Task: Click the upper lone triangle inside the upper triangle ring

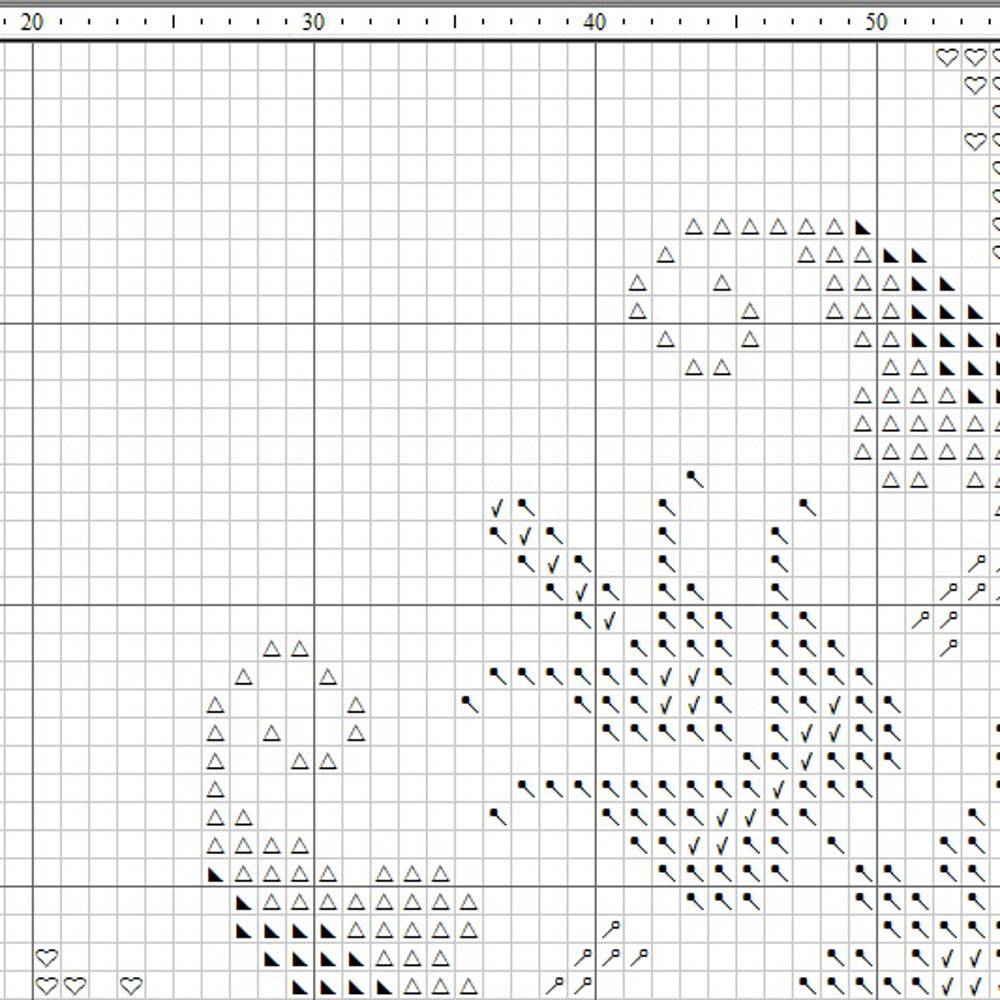Action: [x=722, y=283]
